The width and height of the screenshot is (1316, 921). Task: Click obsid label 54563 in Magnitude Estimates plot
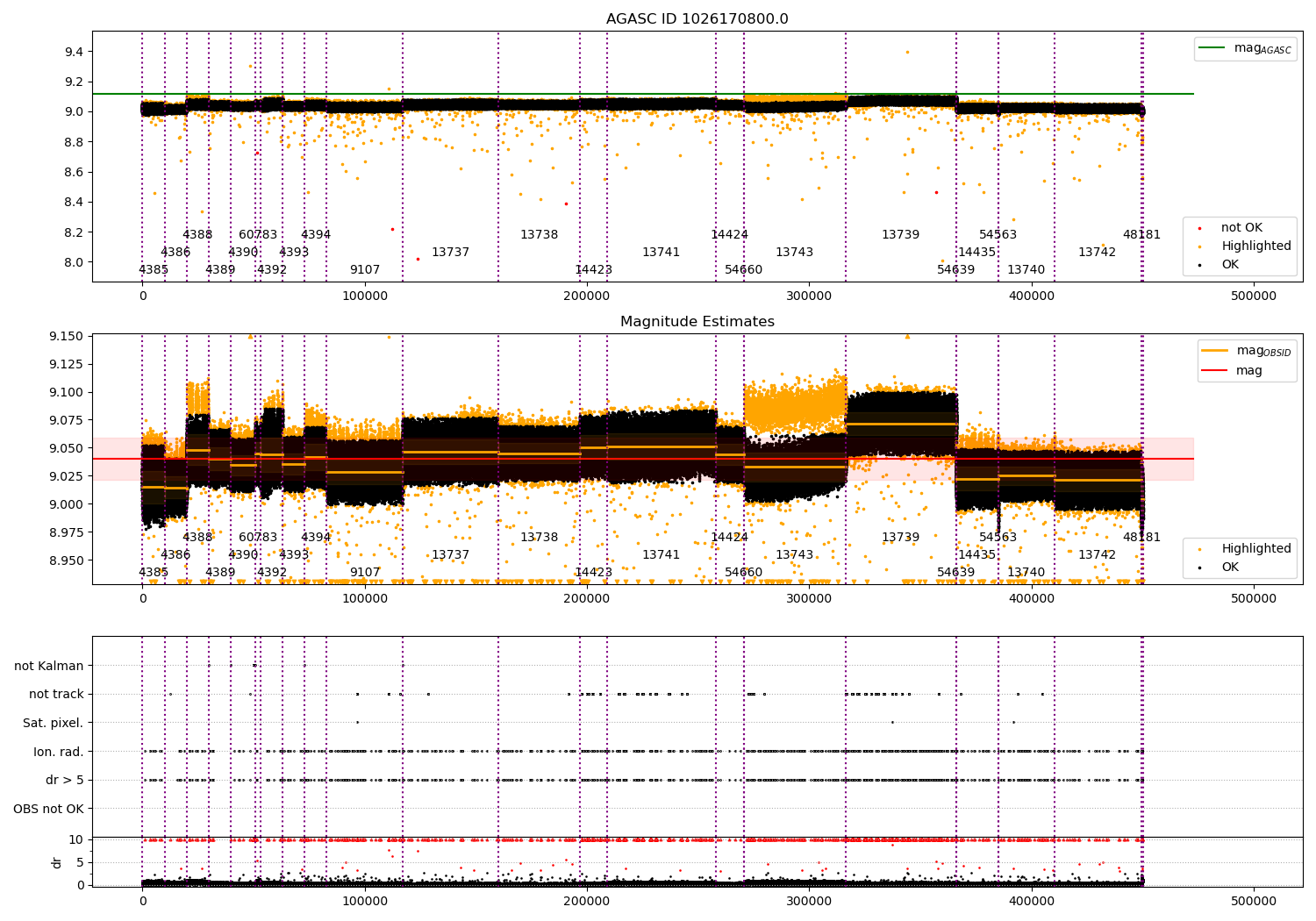pos(998,538)
